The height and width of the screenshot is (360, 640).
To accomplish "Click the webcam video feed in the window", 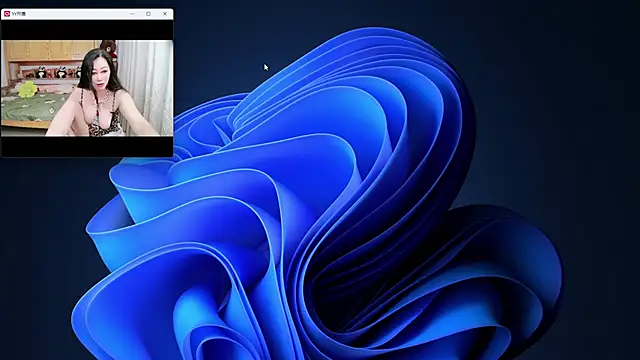I will point(87,88).
